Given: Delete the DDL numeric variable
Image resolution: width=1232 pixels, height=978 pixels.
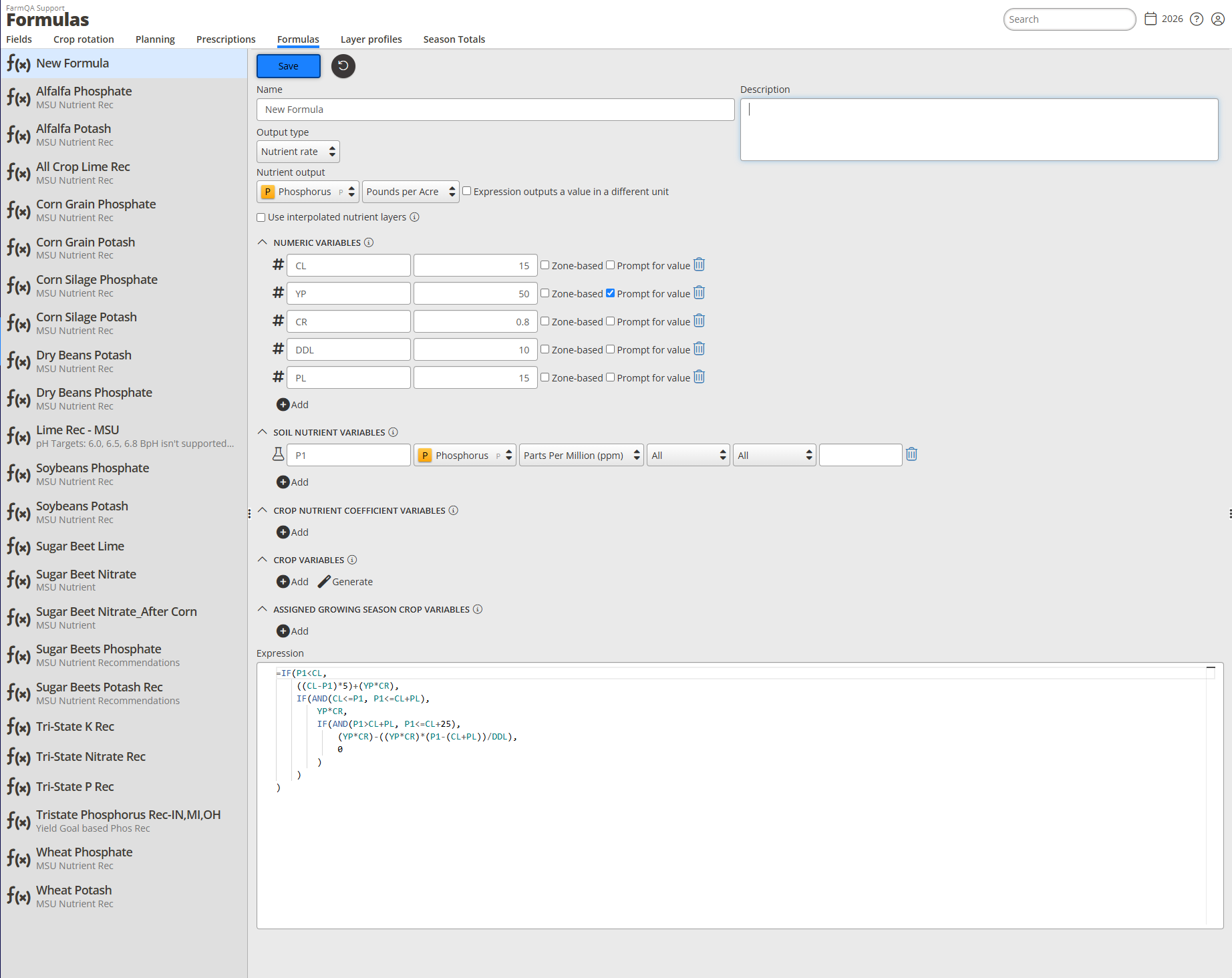Looking at the screenshot, I should [699, 349].
